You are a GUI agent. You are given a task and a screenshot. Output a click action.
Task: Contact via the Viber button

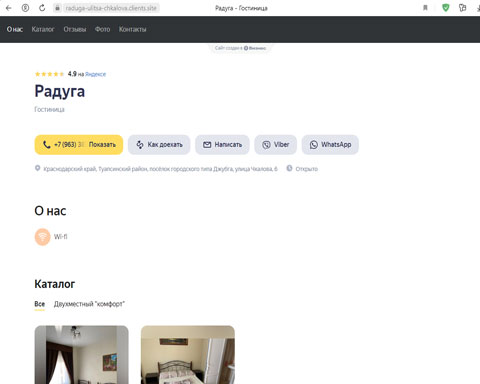coord(276,145)
